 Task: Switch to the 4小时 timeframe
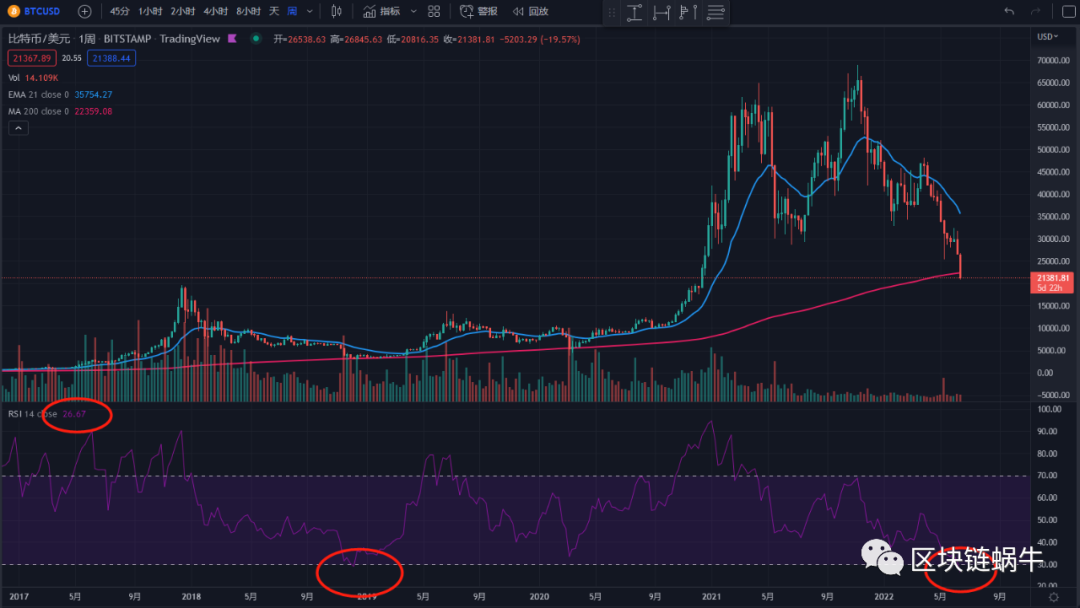pyautogui.click(x=214, y=11)
